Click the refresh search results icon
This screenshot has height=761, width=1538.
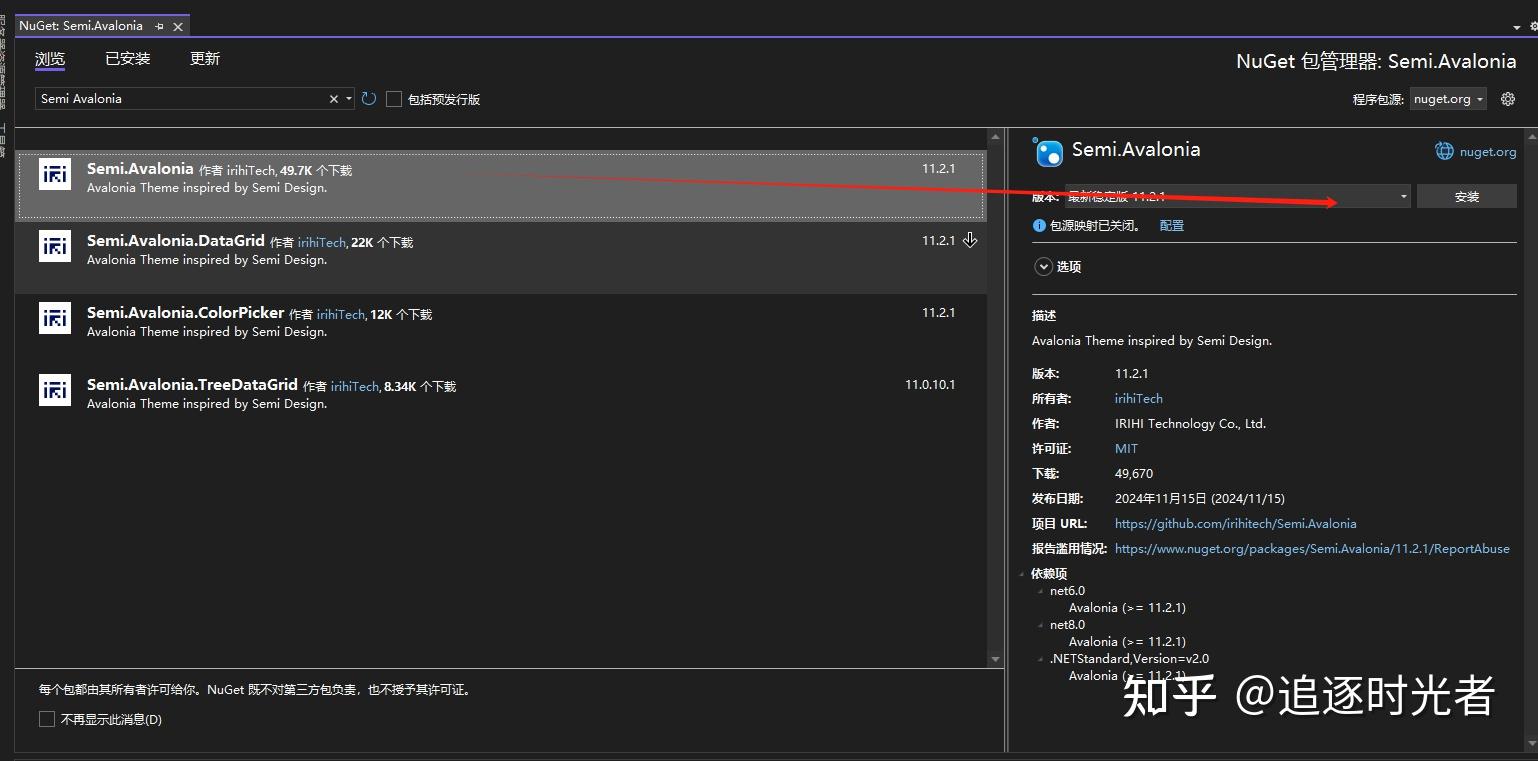pos(368,98)
